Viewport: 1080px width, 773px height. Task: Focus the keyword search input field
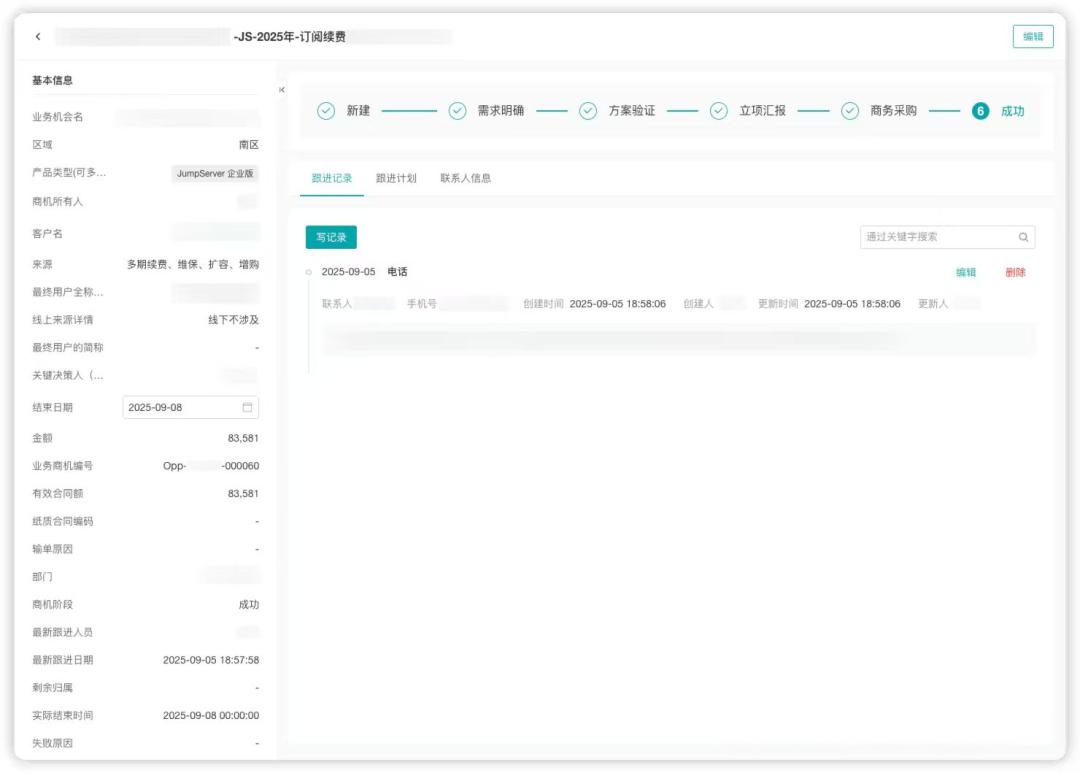(x=938, y=237)
